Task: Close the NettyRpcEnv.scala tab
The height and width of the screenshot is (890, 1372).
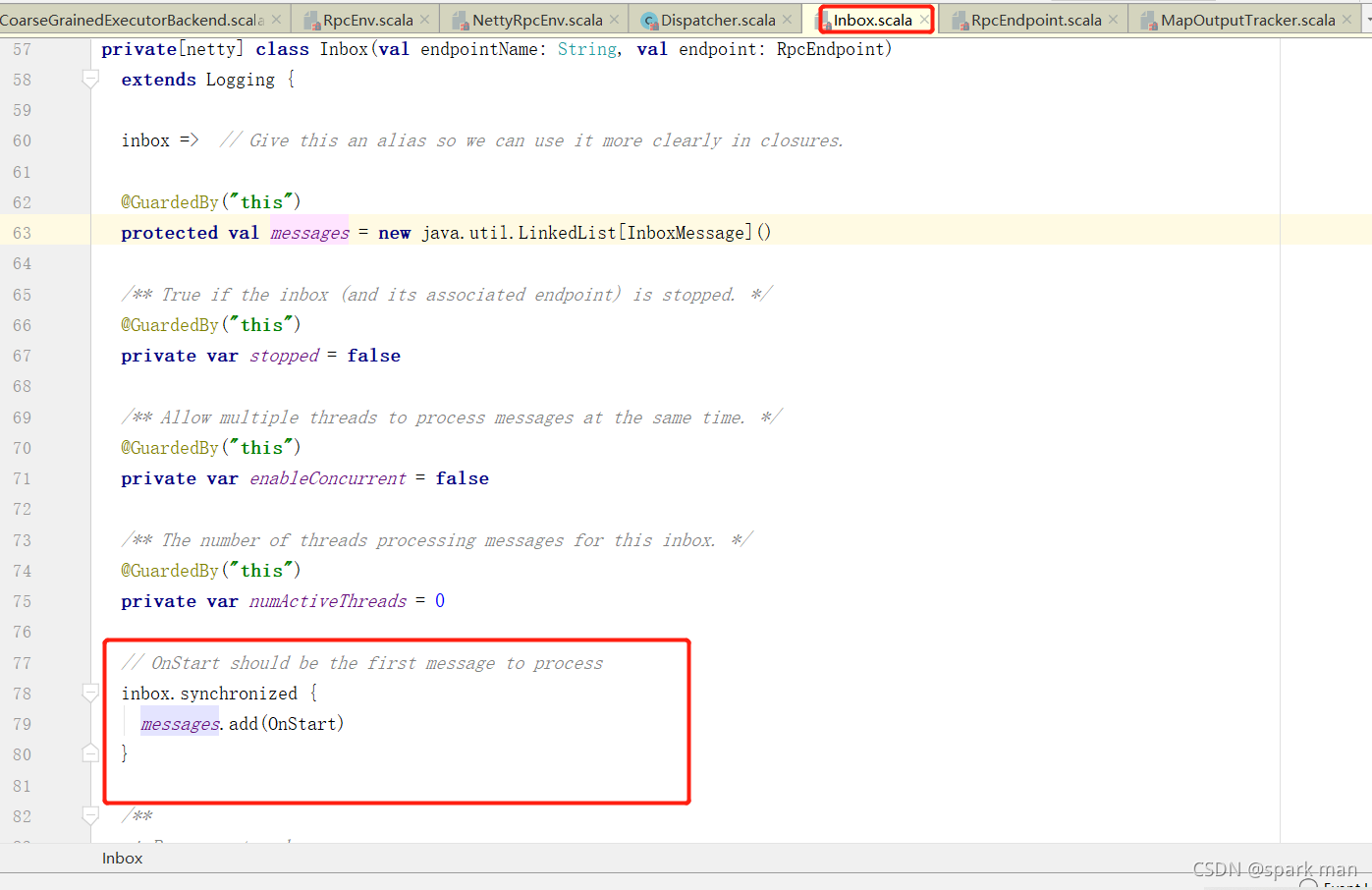Action: [615, 20]
